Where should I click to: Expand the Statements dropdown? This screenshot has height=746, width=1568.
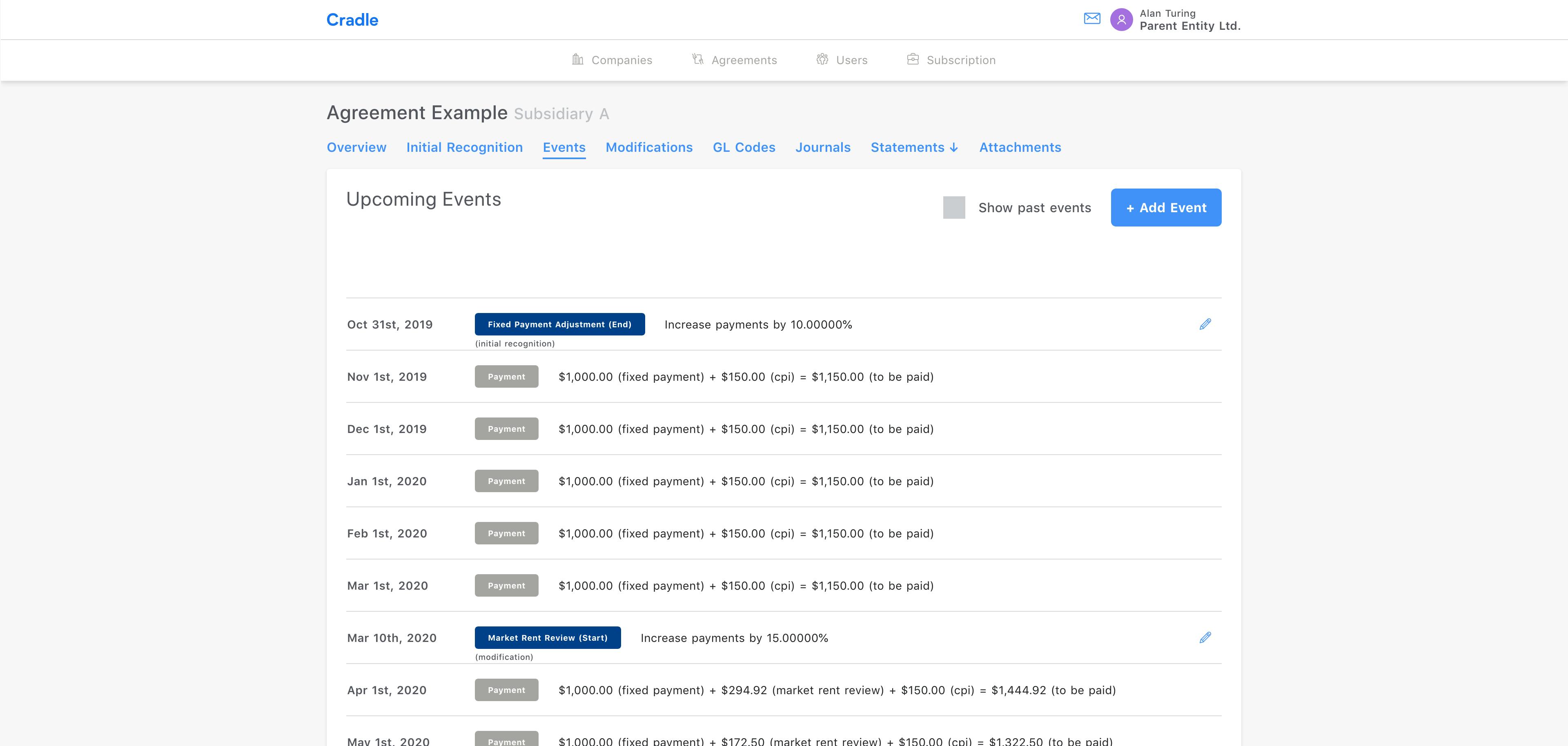click(x=914, y=147)
